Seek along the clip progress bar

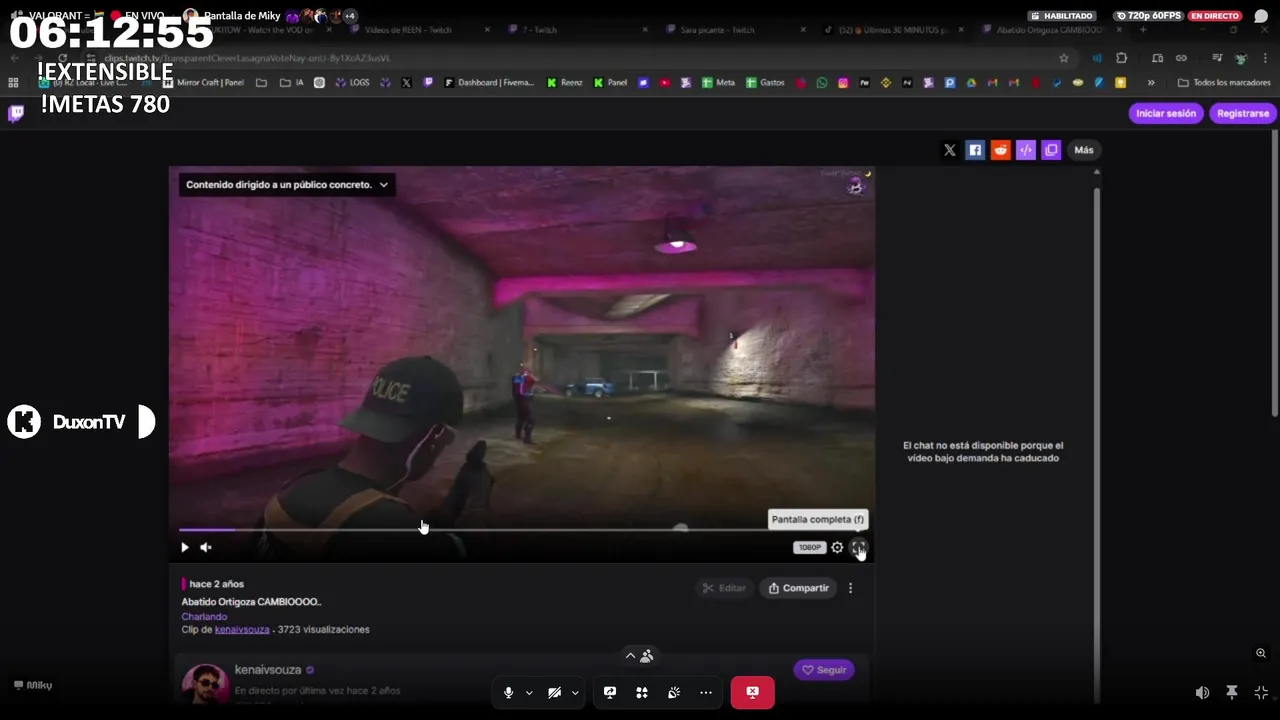pos(520,529)
